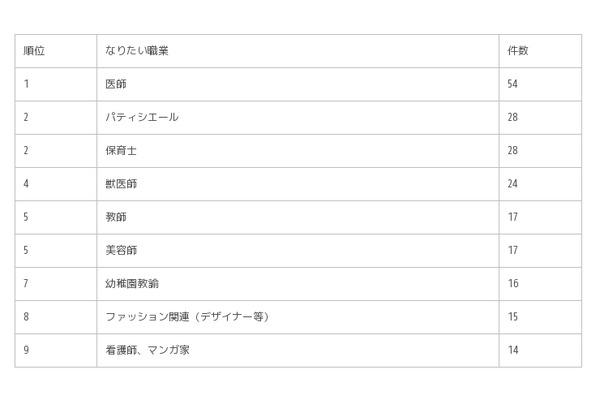Click the count value 16
600x400 pixels.
(513, 284)
